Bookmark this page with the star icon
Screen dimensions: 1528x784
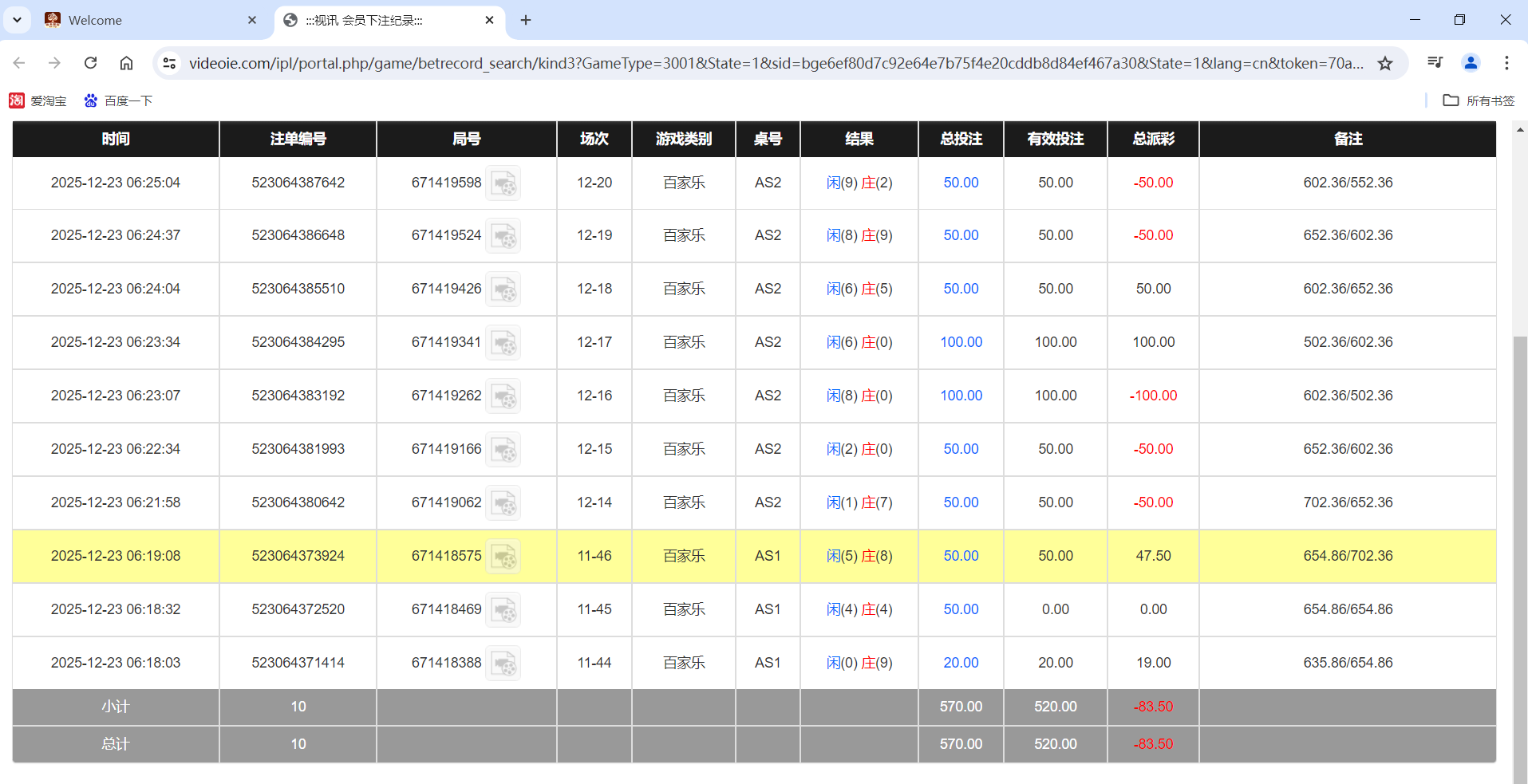(1386, 62)
